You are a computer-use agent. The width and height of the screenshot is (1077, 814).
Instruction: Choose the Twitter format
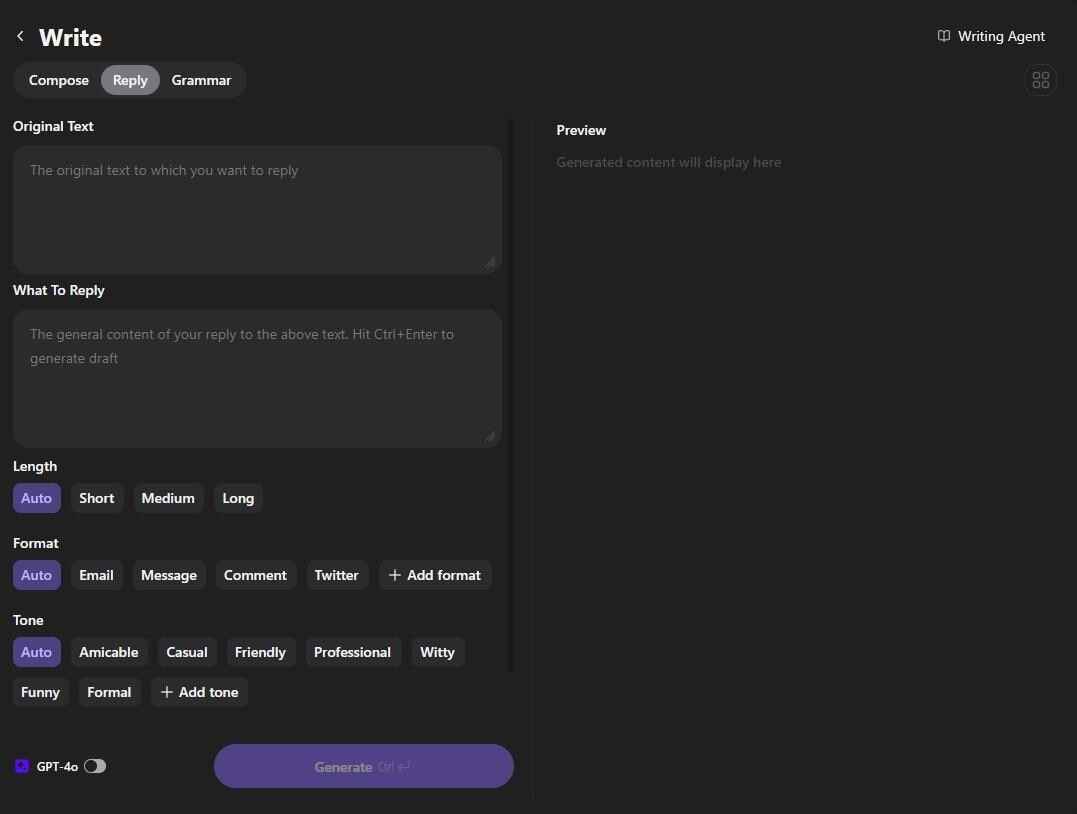[x=336, y=574]
